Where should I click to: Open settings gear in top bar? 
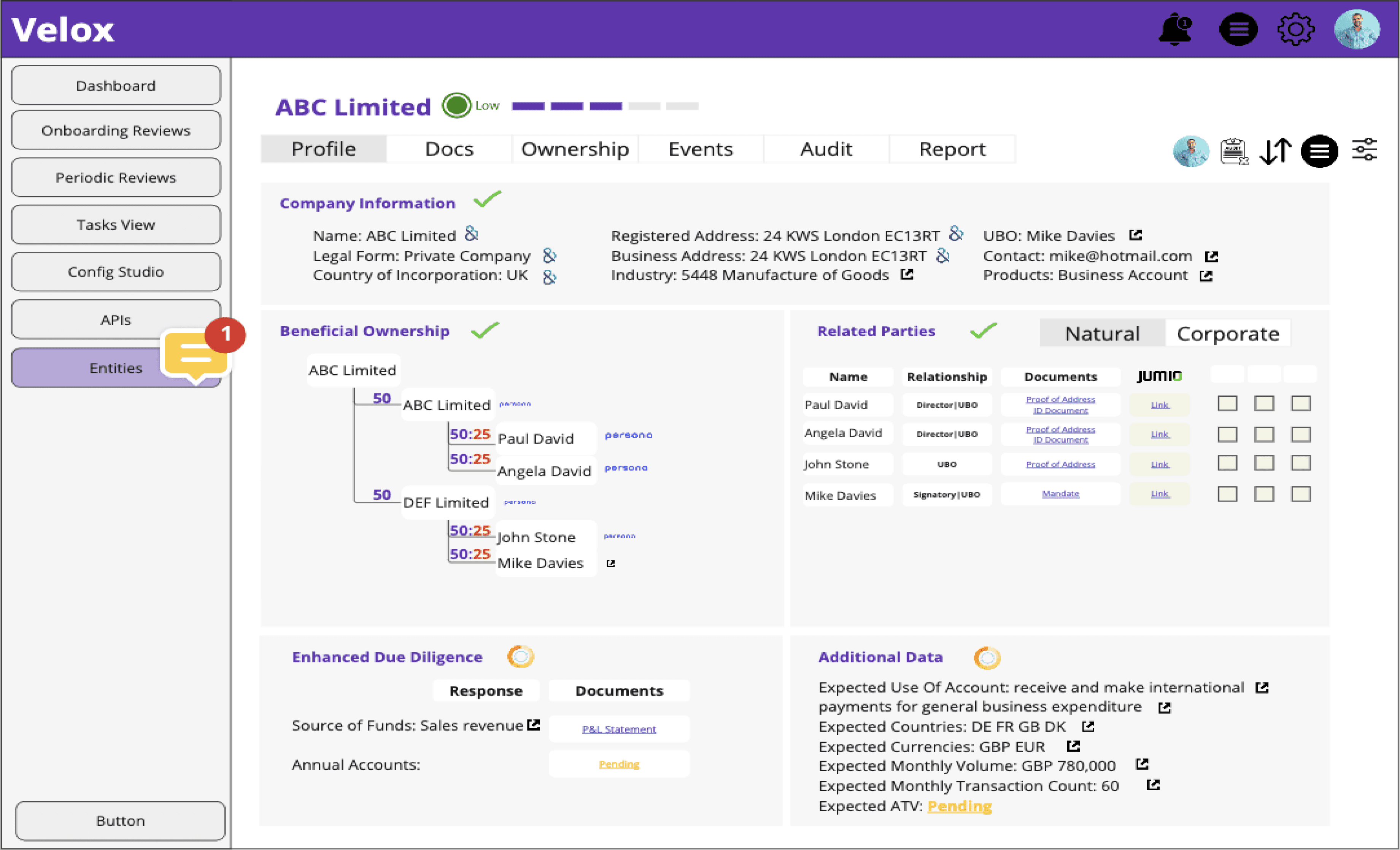1295,30
